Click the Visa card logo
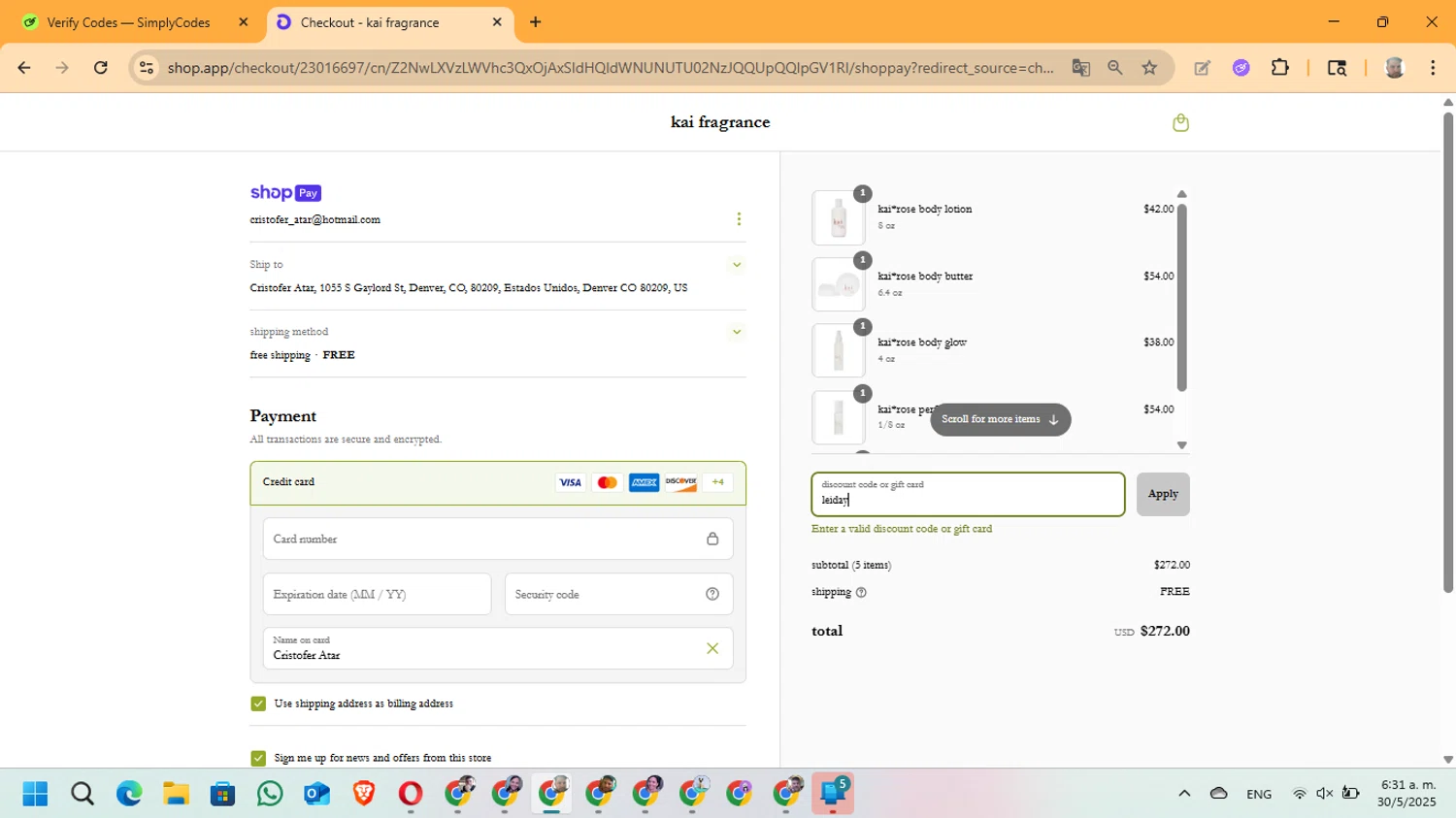1456x818 pixels. (x=571, y=482)
